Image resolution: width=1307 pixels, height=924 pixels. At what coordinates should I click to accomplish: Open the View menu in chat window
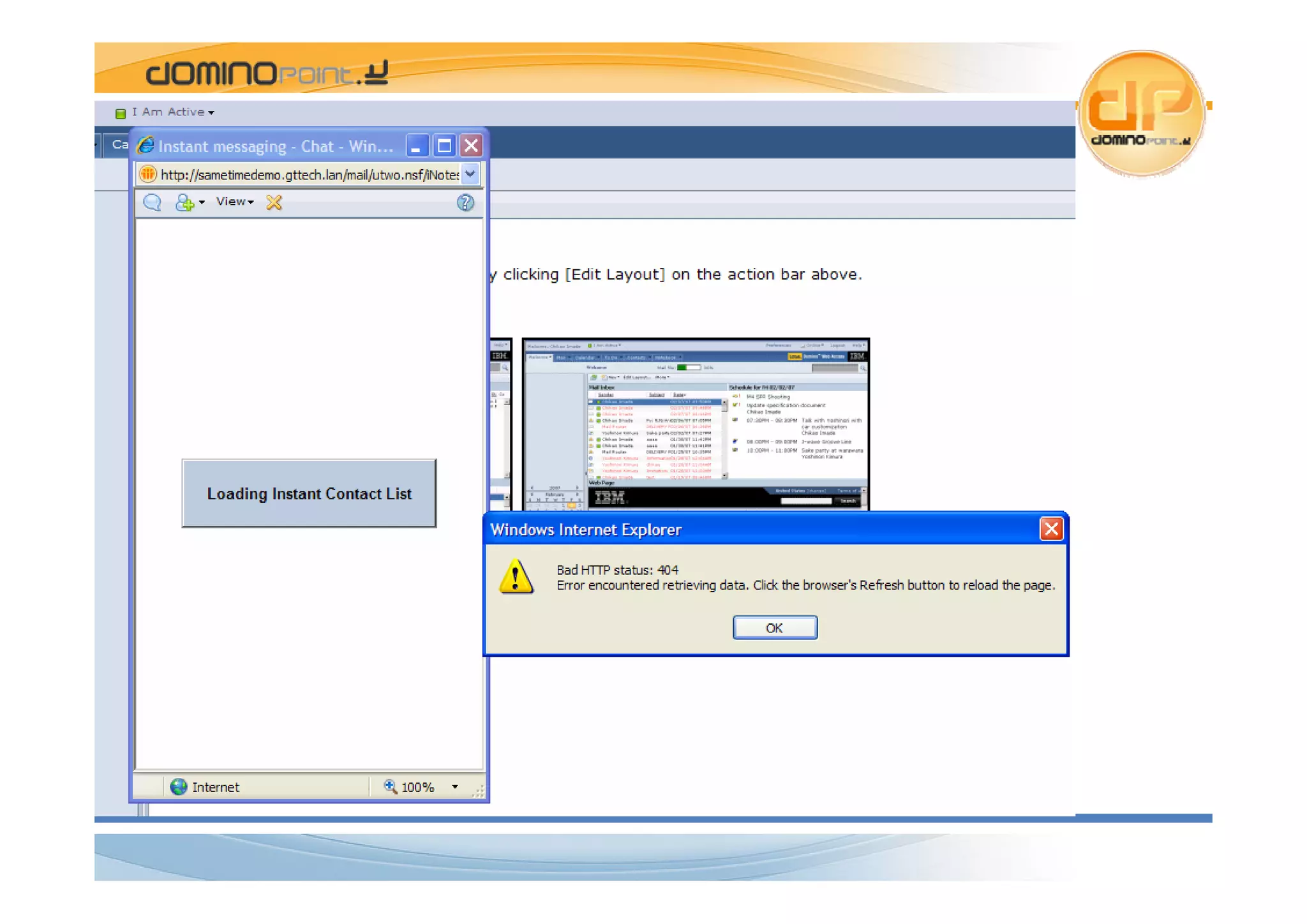(234, 202)
